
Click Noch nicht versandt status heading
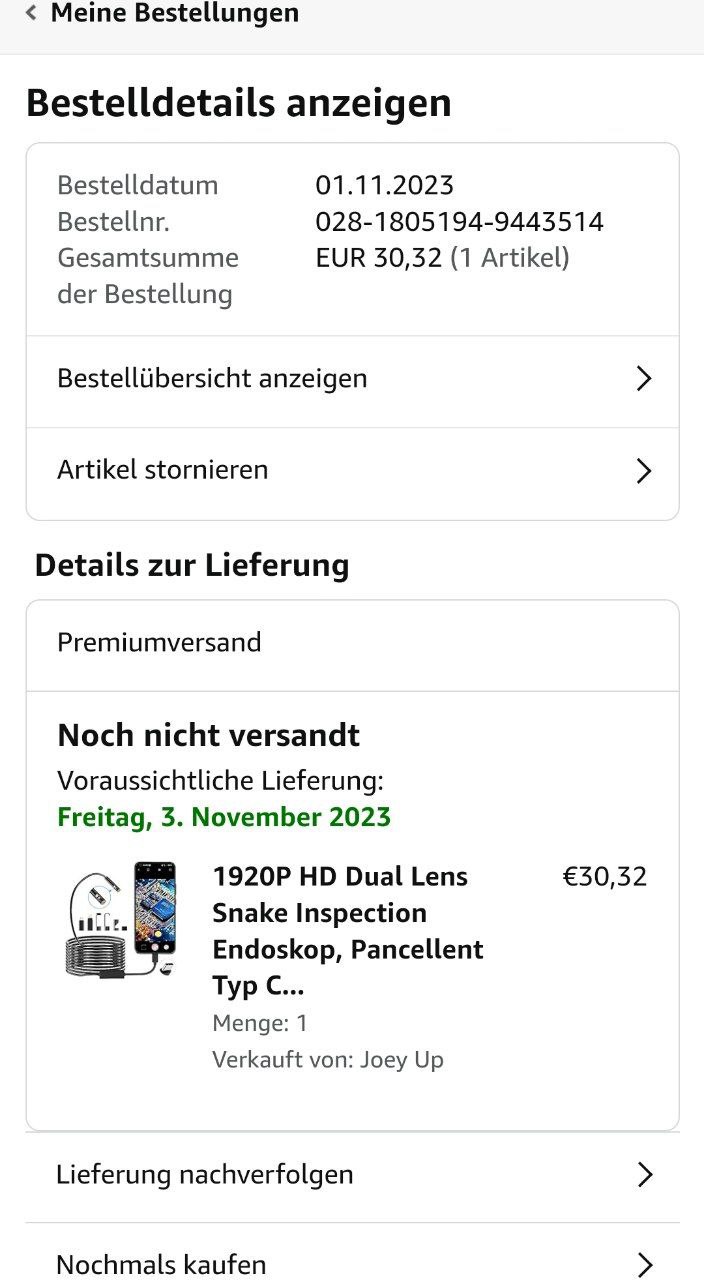pos(208,735)
